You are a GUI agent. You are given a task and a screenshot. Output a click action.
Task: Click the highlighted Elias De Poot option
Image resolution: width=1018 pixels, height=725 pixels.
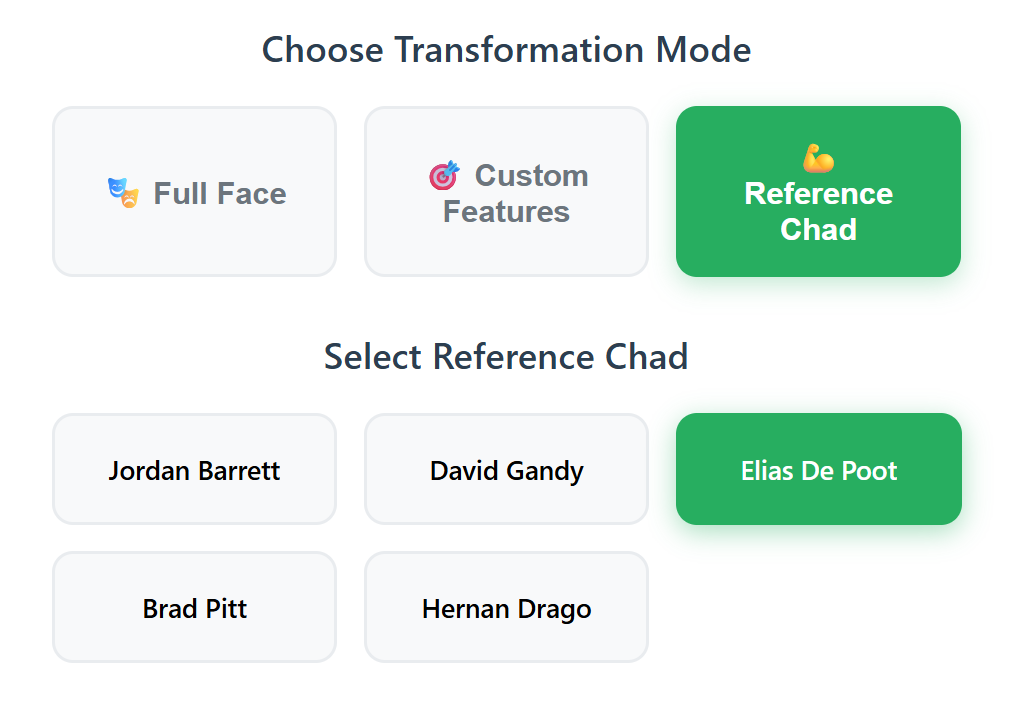click(x=819, y=469)
